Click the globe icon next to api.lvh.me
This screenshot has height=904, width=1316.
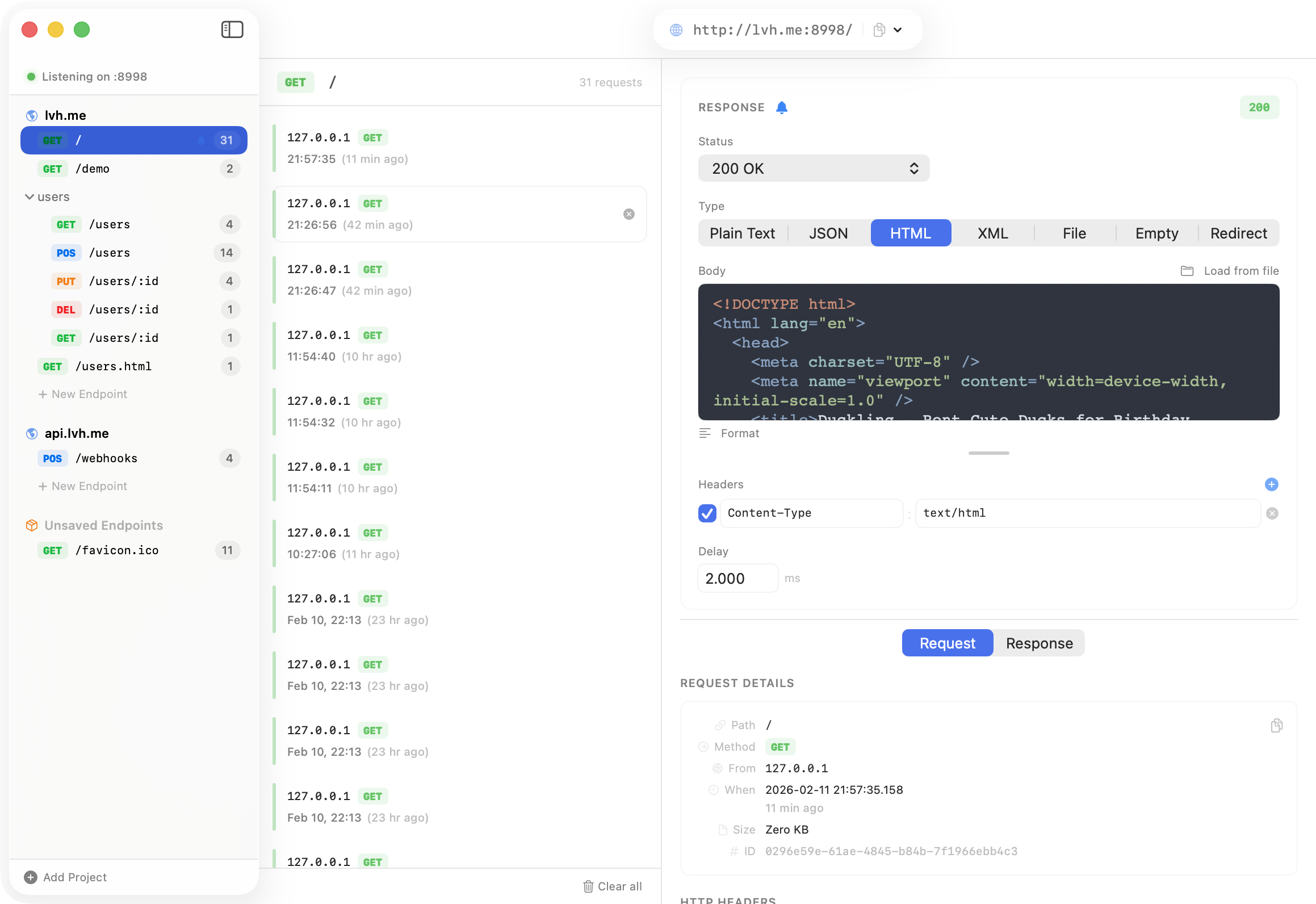pyautogui.click(x=31, y=433)
